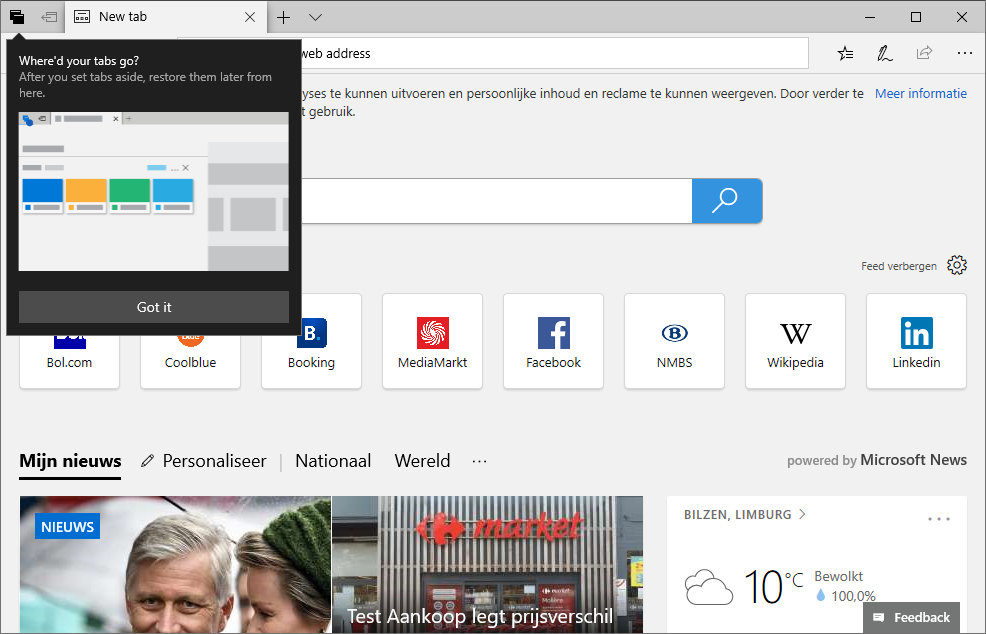The height and width of the screenshot is (634, 986).
Task: Add notes with the pen icon
Action: 885,53
